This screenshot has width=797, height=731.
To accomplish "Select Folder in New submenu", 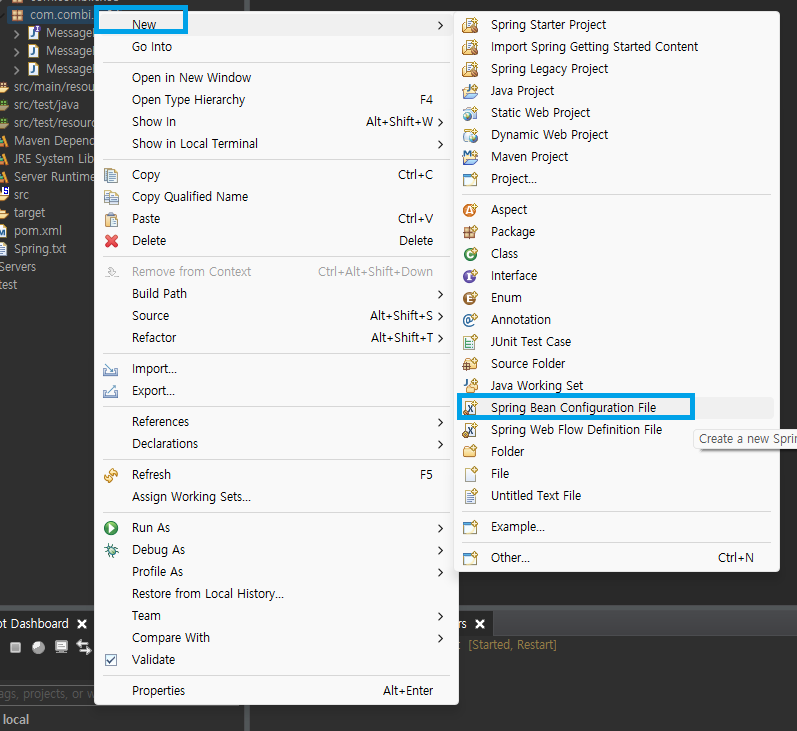I will 618,452.
